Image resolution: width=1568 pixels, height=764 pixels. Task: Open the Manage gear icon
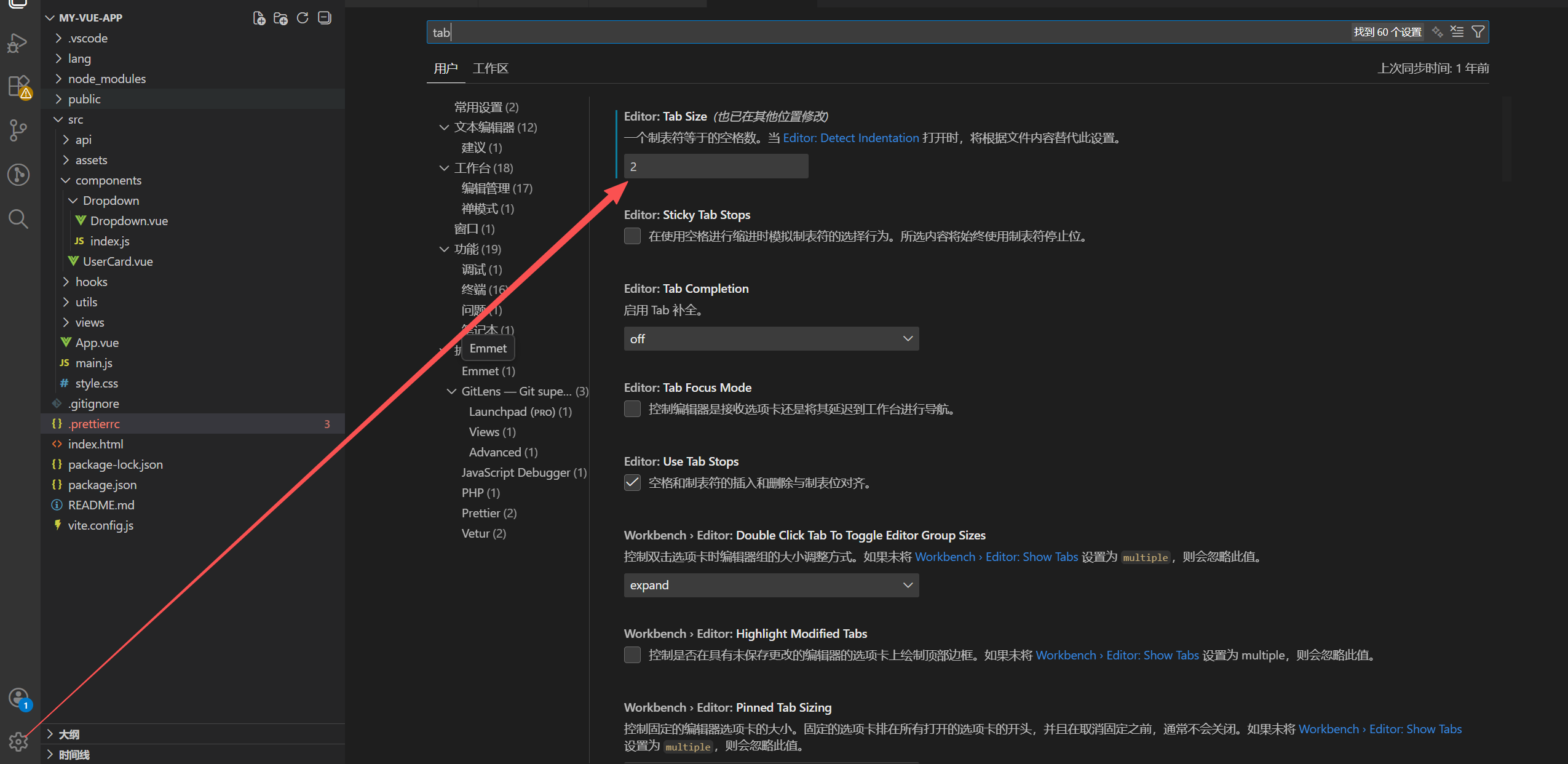18,742
